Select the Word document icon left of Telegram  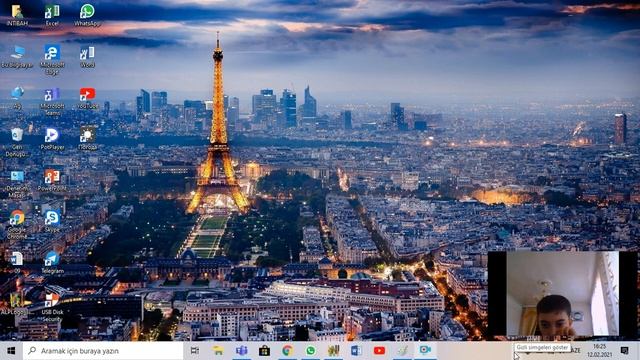point(17,262)
